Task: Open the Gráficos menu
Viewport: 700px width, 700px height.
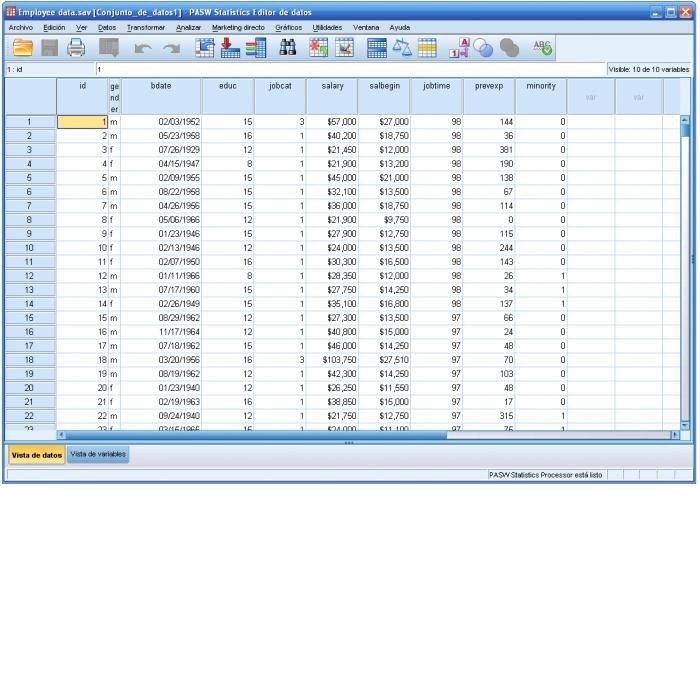Action: click(x=289, y=27)
